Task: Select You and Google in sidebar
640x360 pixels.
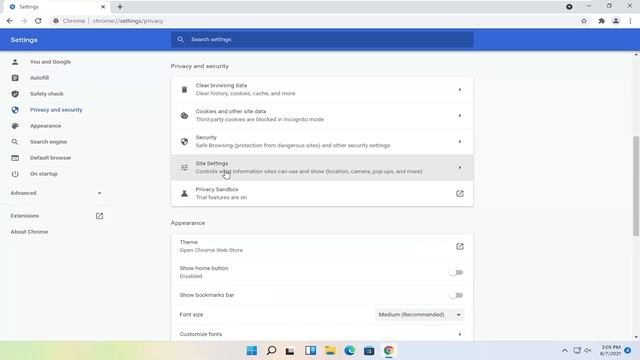Action: 50,62
